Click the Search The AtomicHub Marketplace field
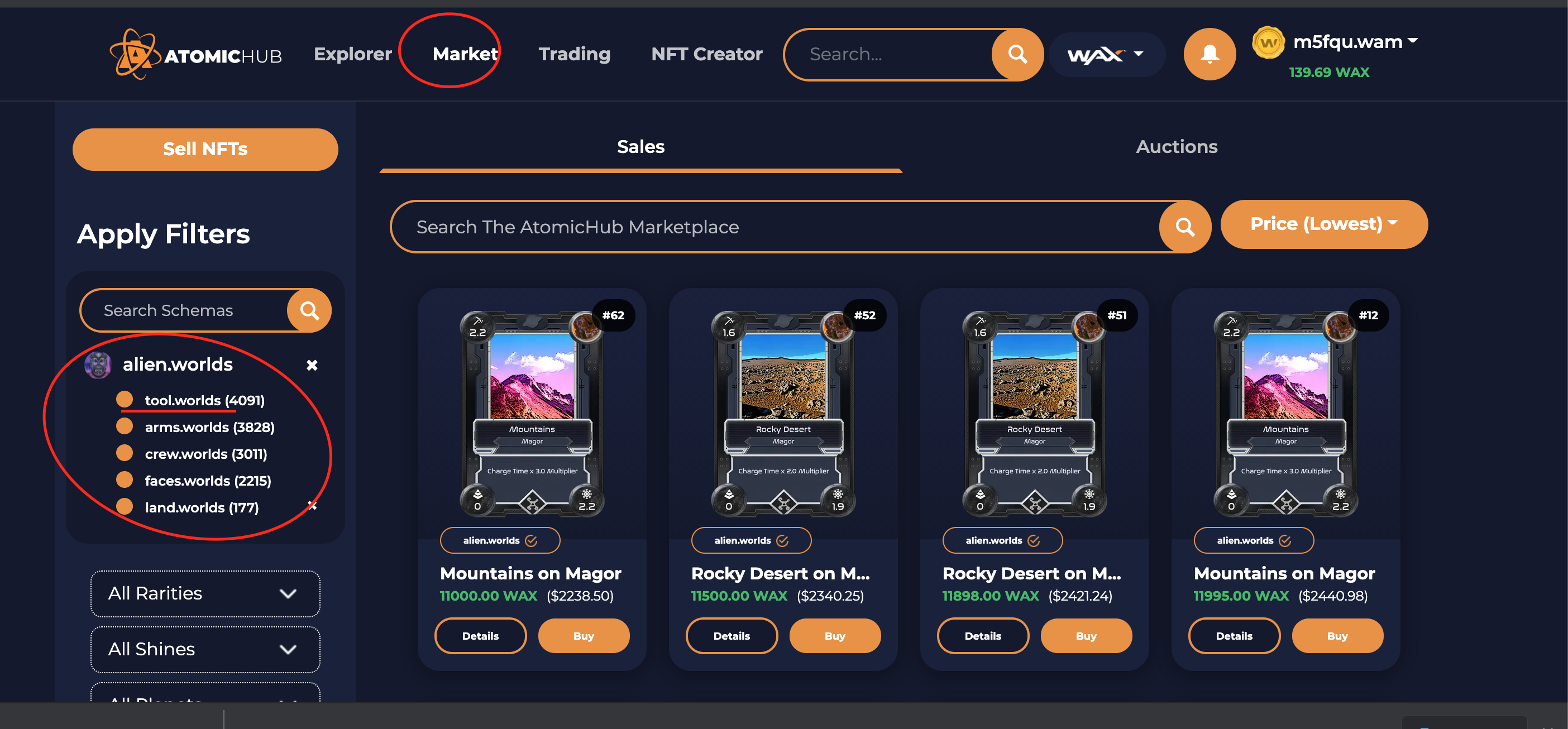This screenshot has width=1568, height=729. pos(775,227)
